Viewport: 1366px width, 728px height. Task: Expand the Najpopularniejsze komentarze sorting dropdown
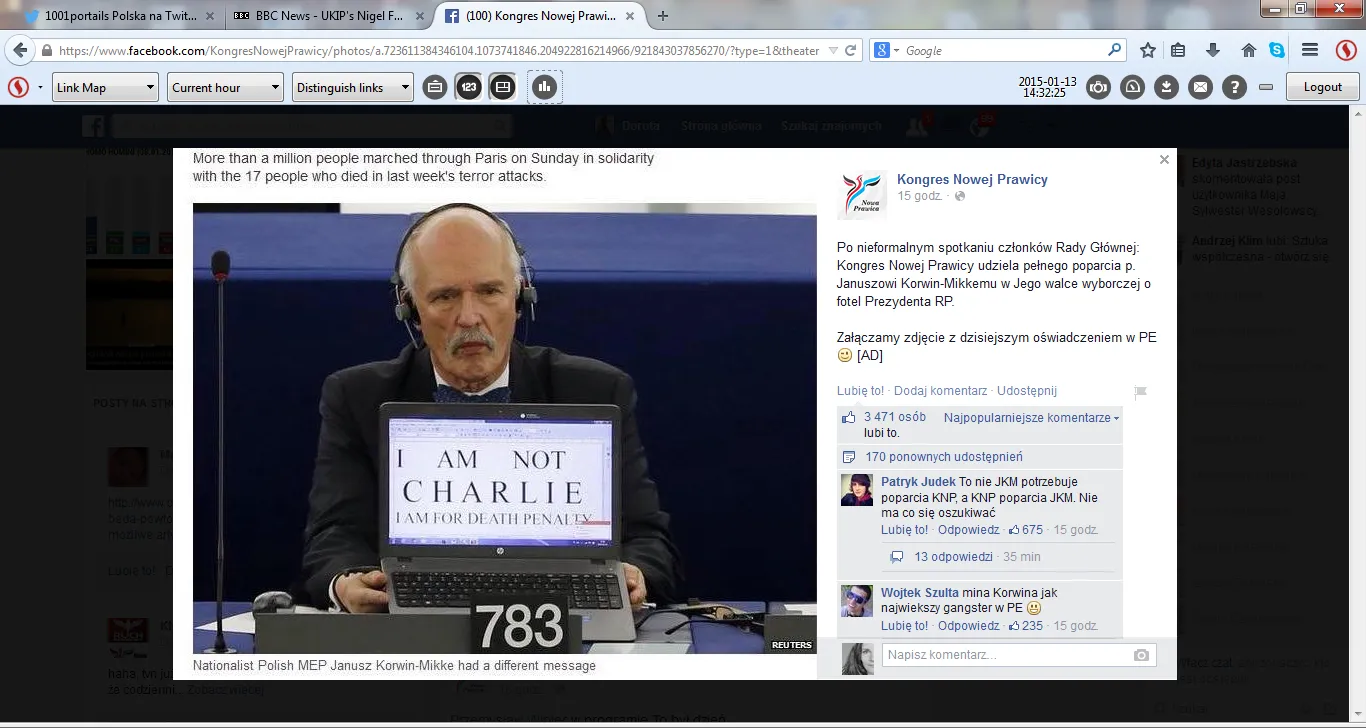[x=1030, y=417]
